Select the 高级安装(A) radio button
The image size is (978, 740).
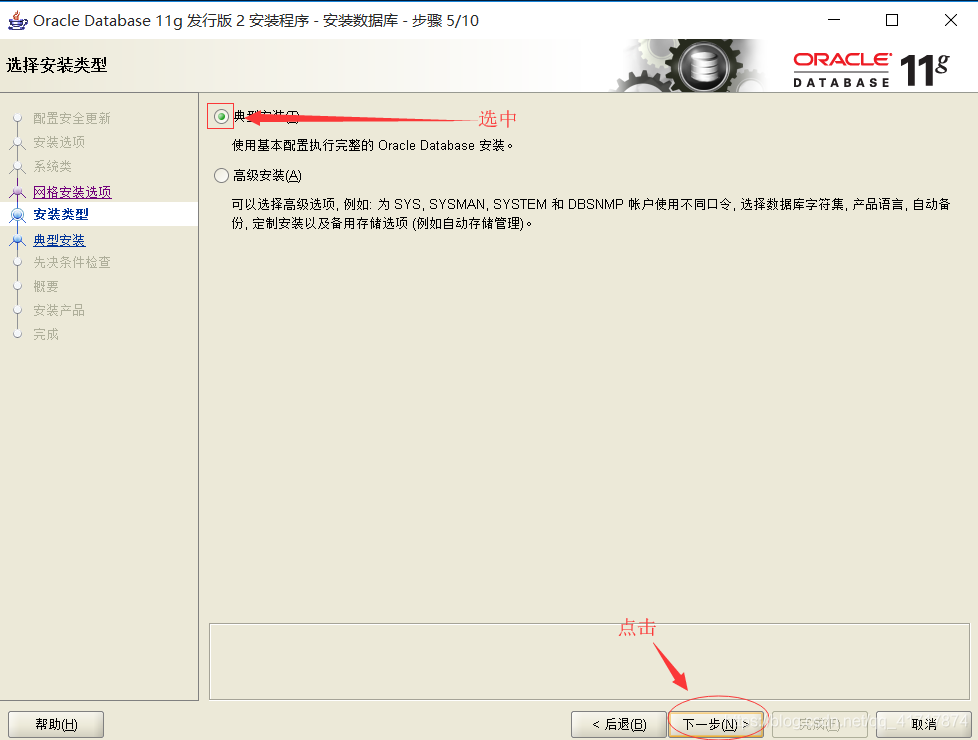pos(221,176)
